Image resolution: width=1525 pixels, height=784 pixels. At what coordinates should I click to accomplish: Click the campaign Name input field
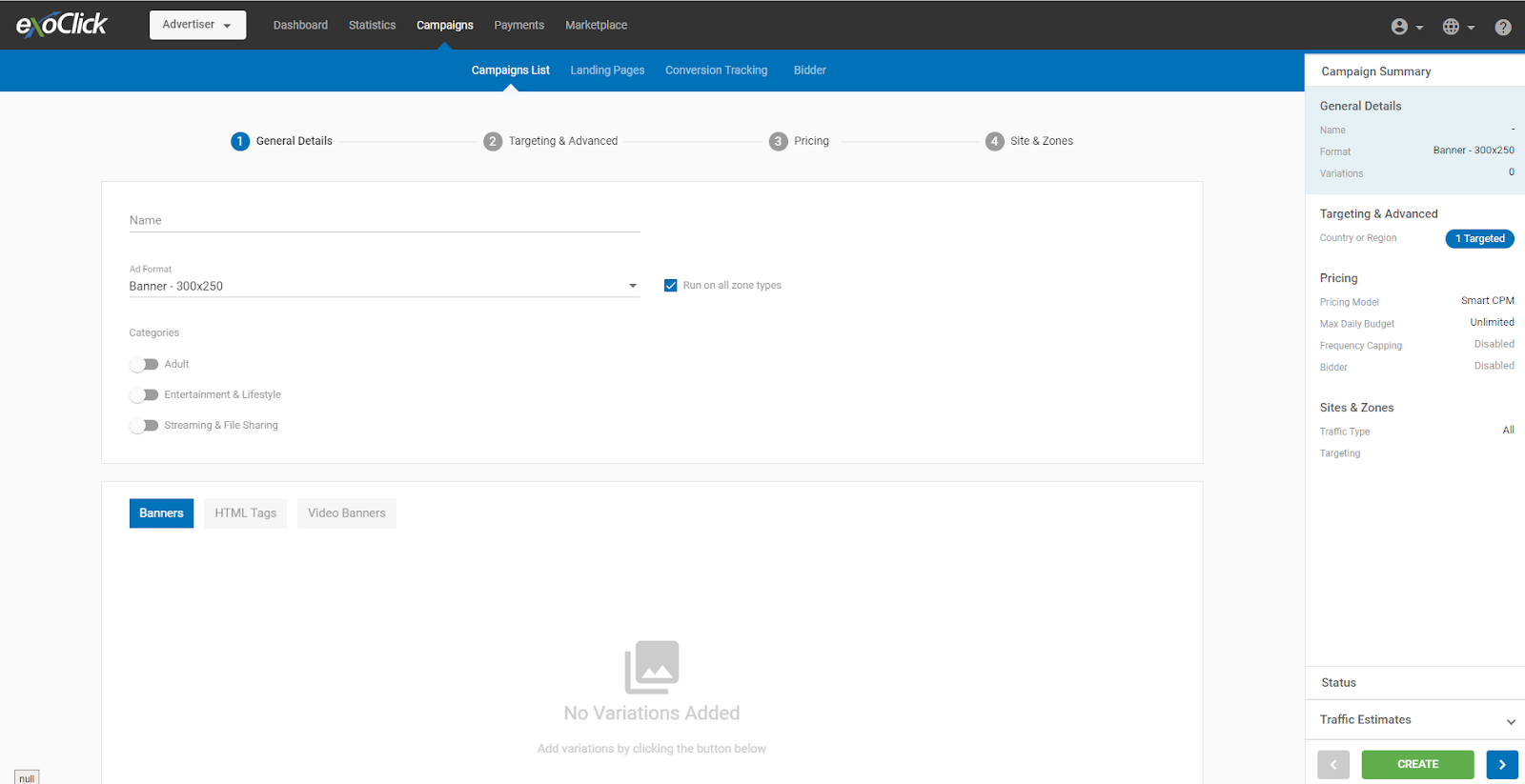[x=383, y=220]
